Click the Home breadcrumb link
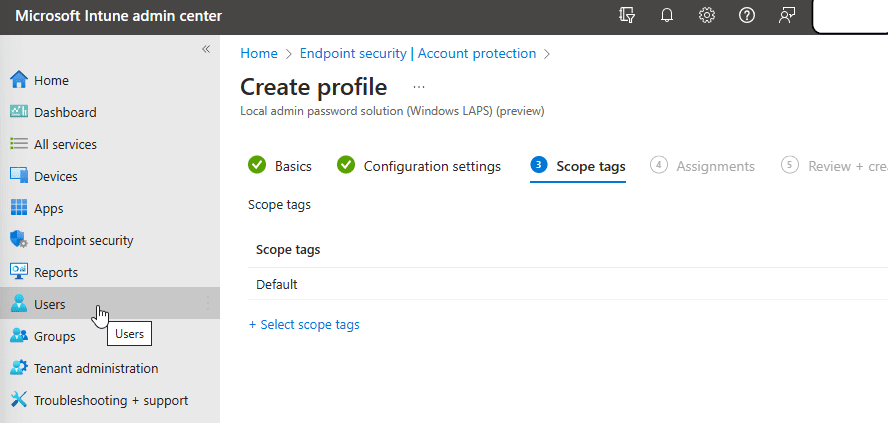 click(259, 54)
